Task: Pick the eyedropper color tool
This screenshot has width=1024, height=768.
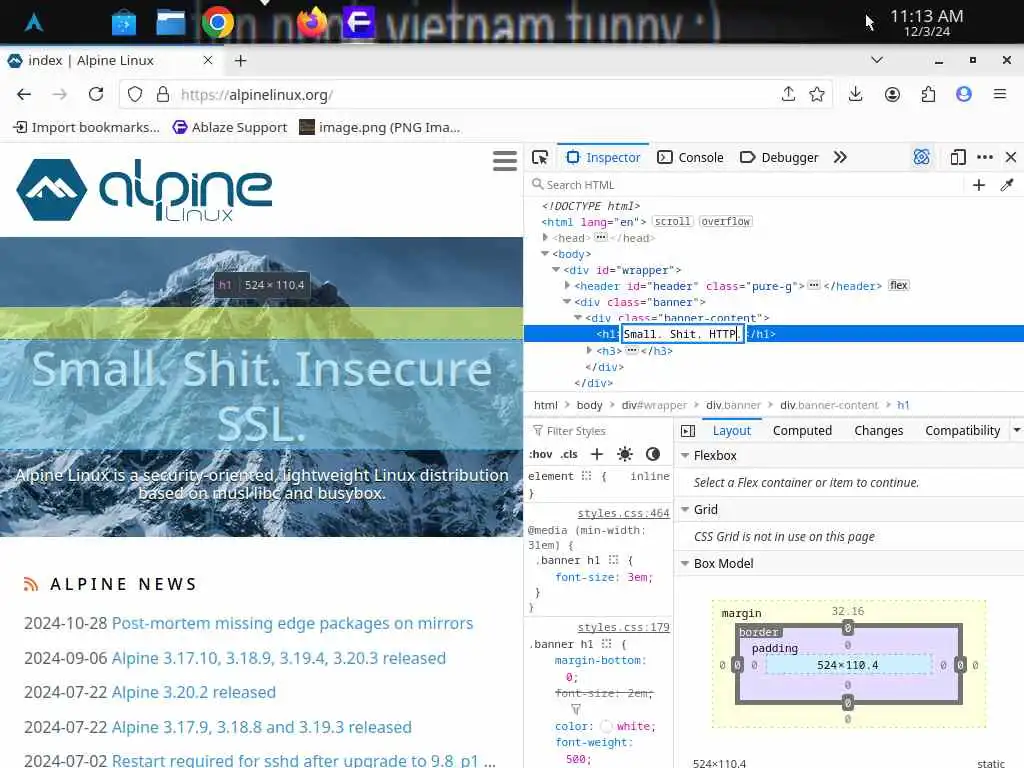Action: (1006, 185)
